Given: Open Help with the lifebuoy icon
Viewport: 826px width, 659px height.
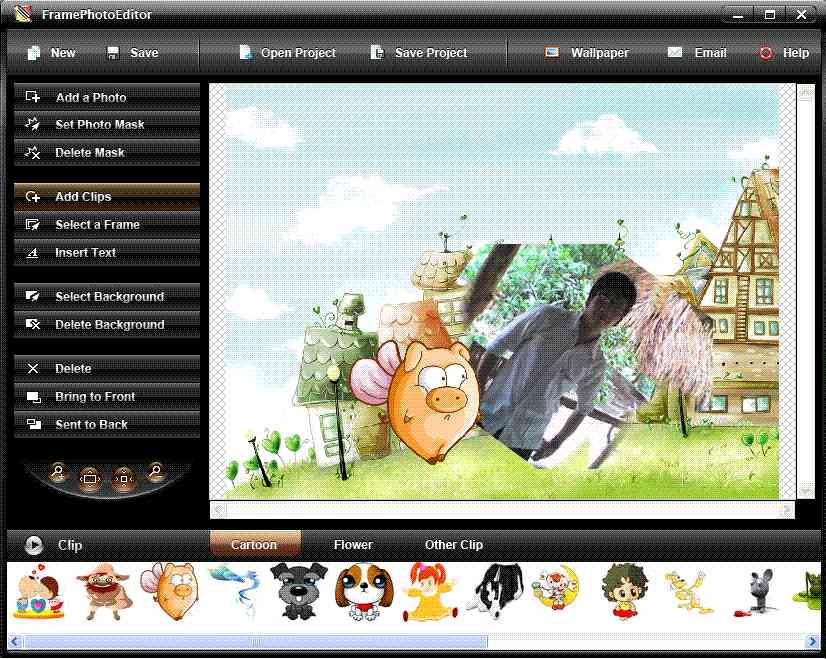Looking at the screenshot, I should click(766, 53).
